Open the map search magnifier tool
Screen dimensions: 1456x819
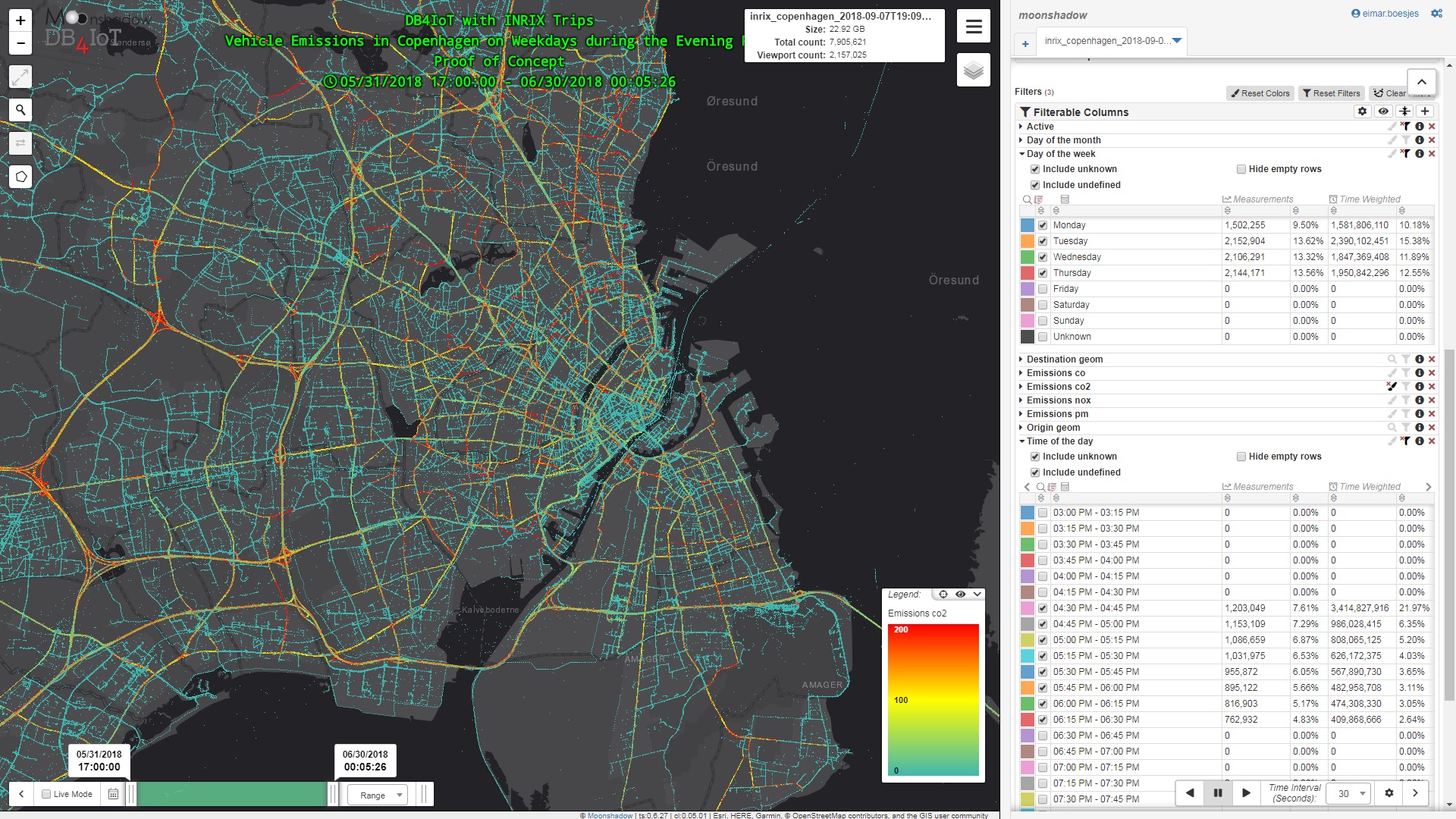coord(20,110)
